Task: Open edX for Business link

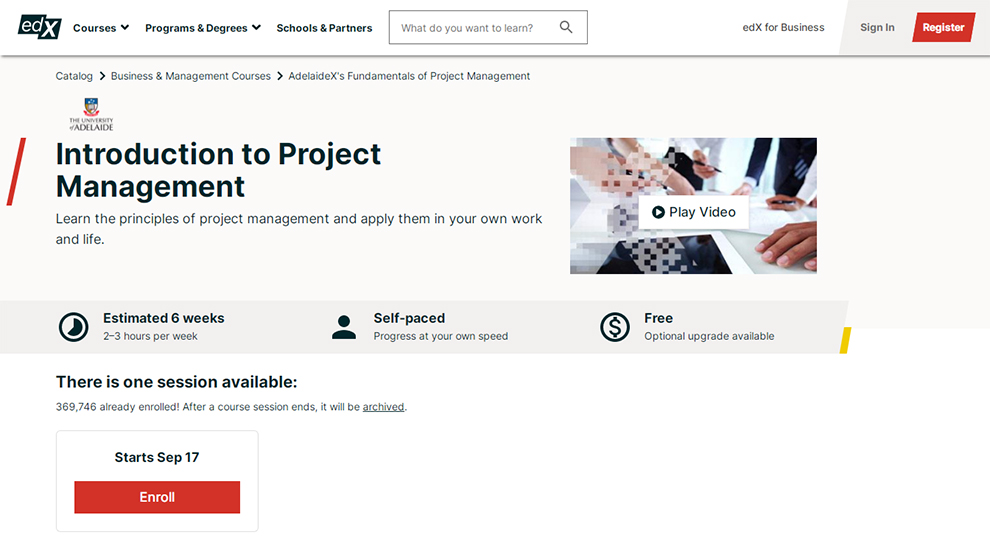Action: [x=784, y=27]
